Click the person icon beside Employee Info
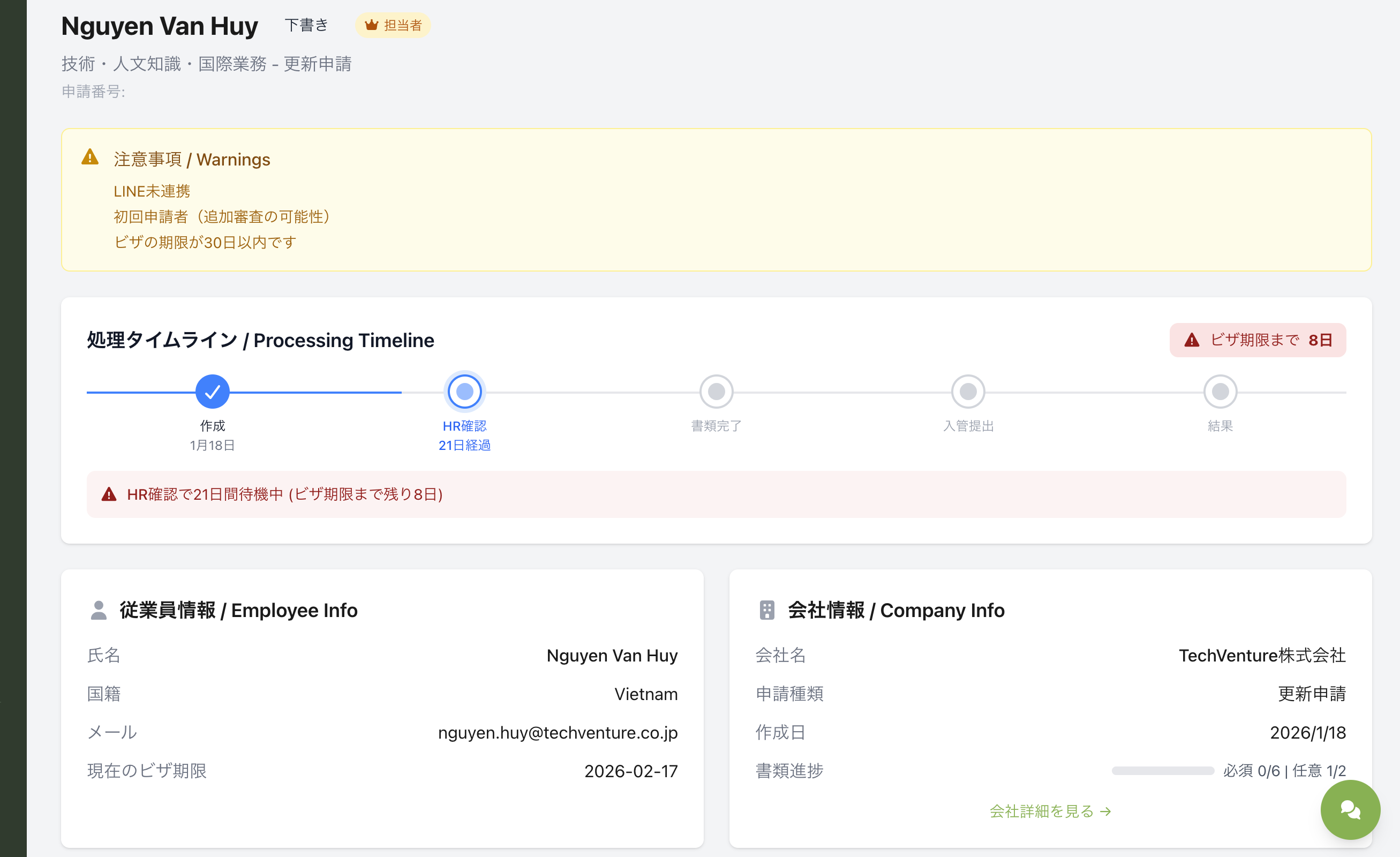The image size is (1400, 857). click(99, 610)
